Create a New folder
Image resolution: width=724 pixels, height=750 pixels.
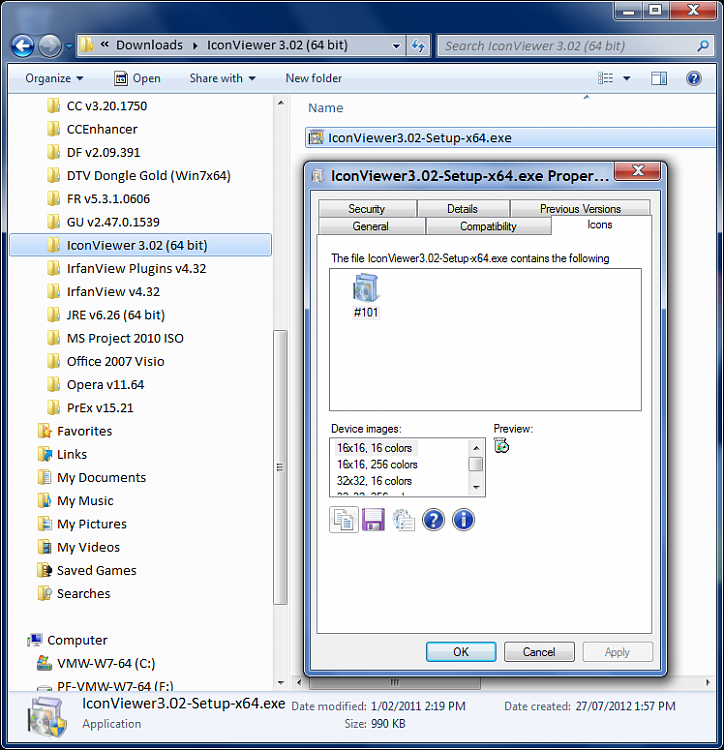[x=314, y=78]
